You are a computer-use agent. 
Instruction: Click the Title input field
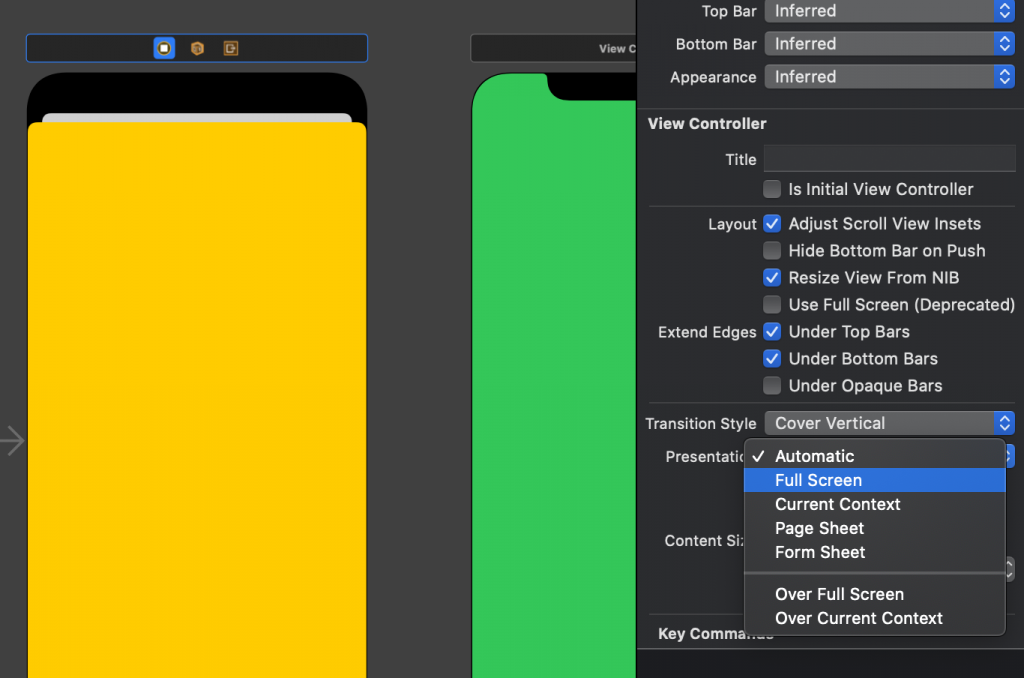889,159
